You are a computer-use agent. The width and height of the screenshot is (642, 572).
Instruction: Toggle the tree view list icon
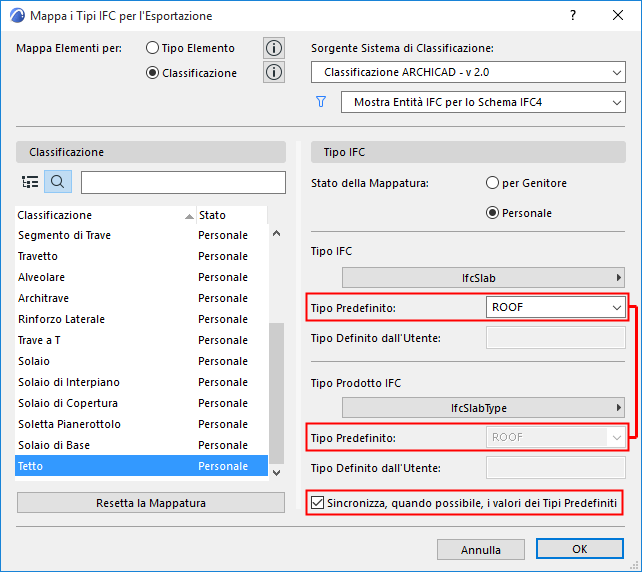(30, 182)
